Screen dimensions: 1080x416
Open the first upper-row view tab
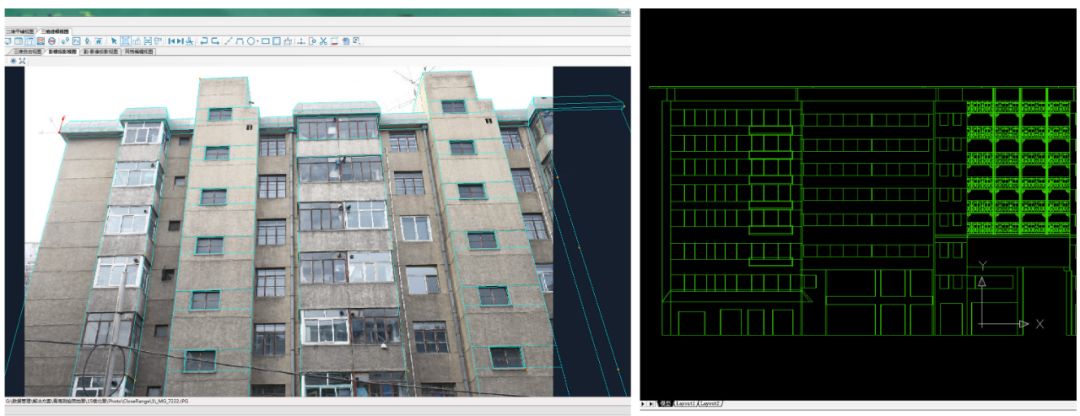(x=20, y=31)
